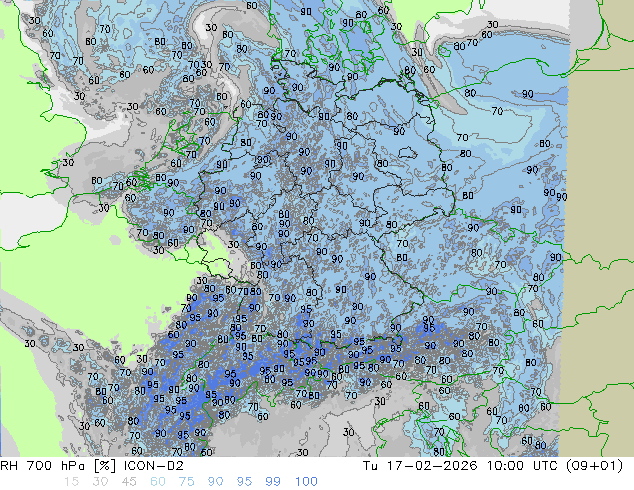Click the '45' value in the legend
The image size is (634, 490).
coord(129,482)
